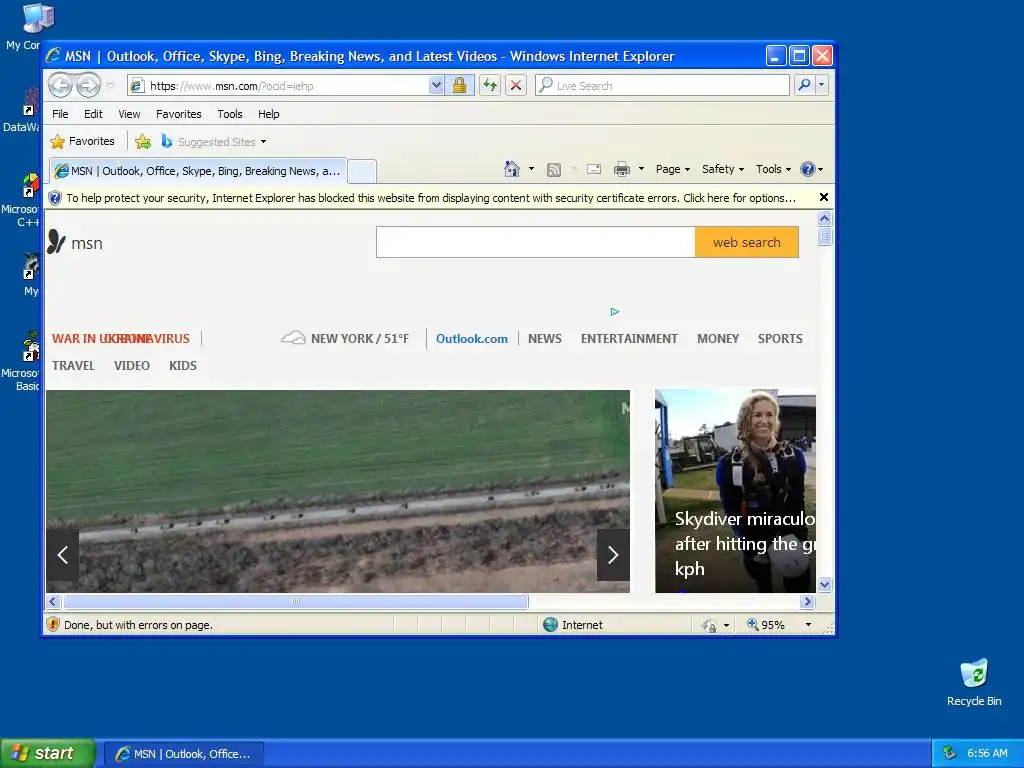
Task: Click the vertical scrollbar down arrow
Action: pos(825,584)
